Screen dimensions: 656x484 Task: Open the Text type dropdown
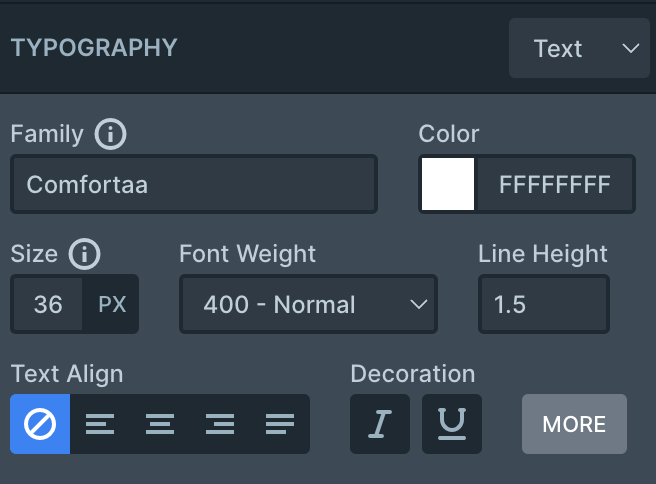point(579,48)
